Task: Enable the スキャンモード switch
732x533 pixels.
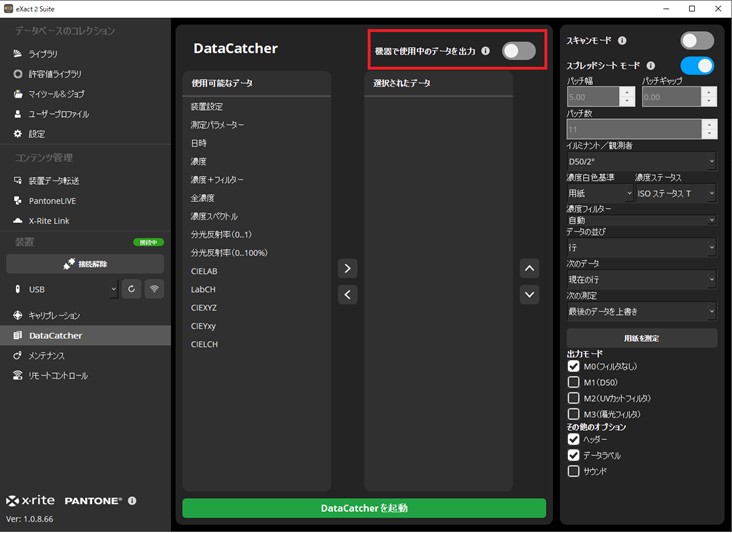Action: pos(697,41)
